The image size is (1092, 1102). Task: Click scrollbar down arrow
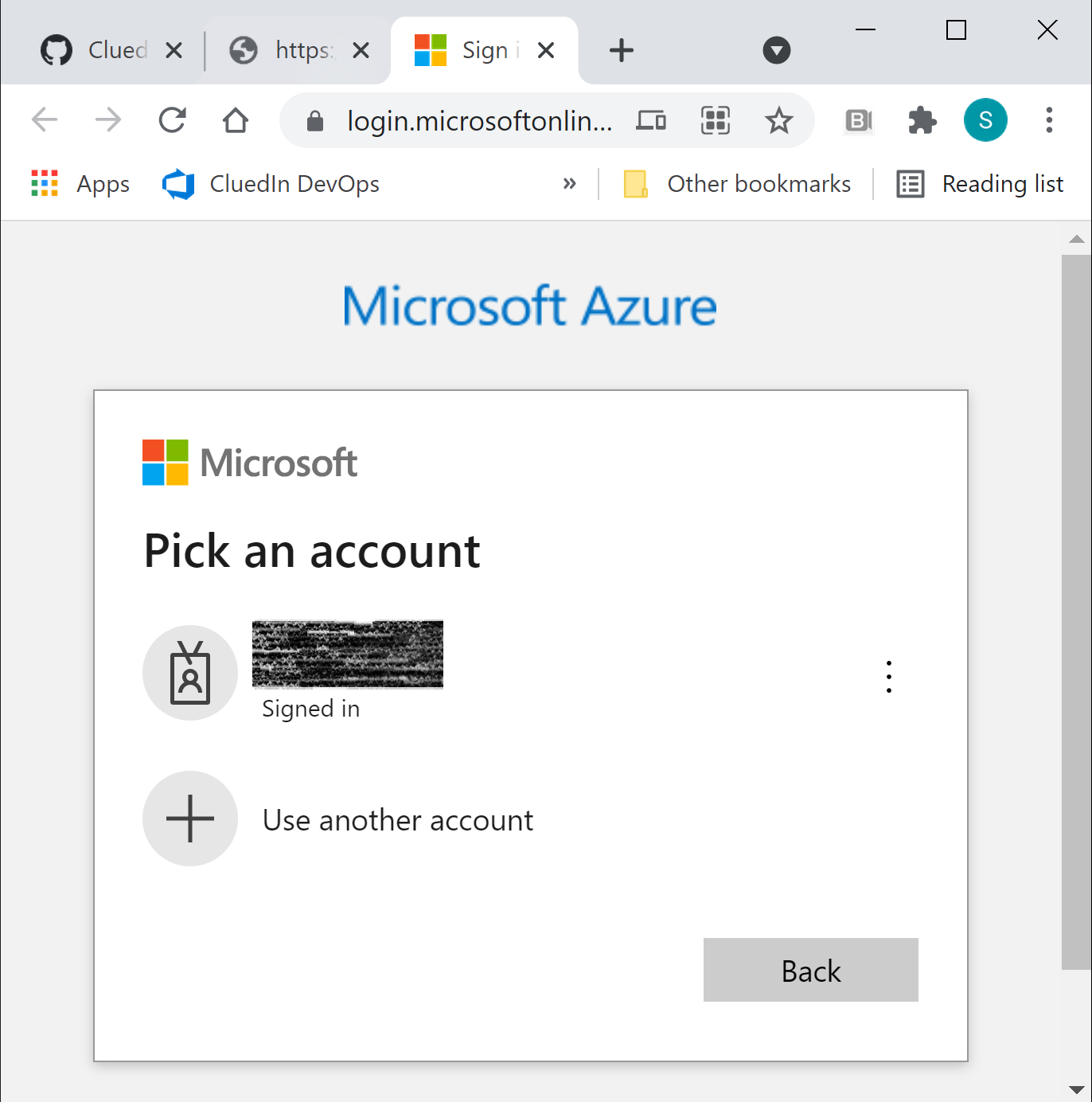(1076, 1089)
